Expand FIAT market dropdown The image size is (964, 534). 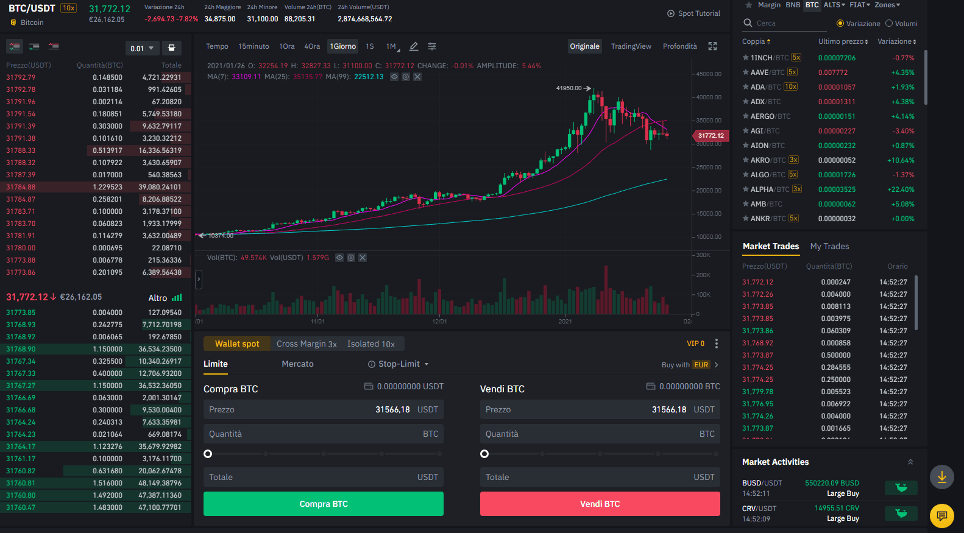(859, 5)
